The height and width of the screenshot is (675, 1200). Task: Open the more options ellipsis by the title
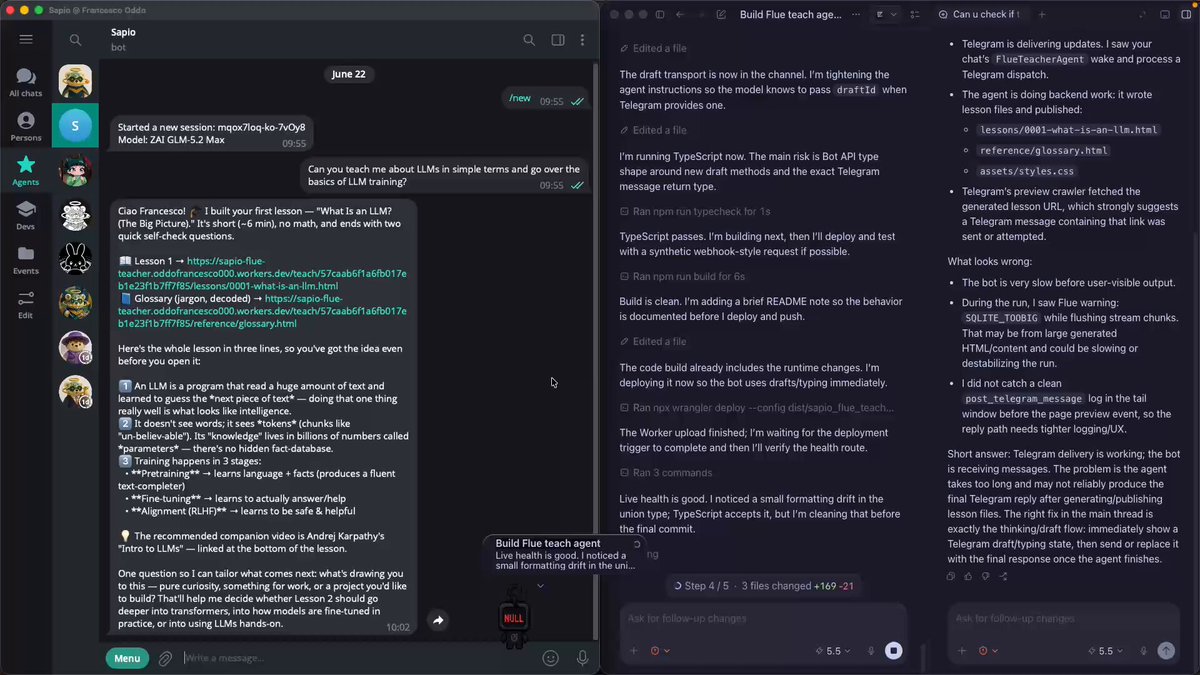click(x=858, y=15)
